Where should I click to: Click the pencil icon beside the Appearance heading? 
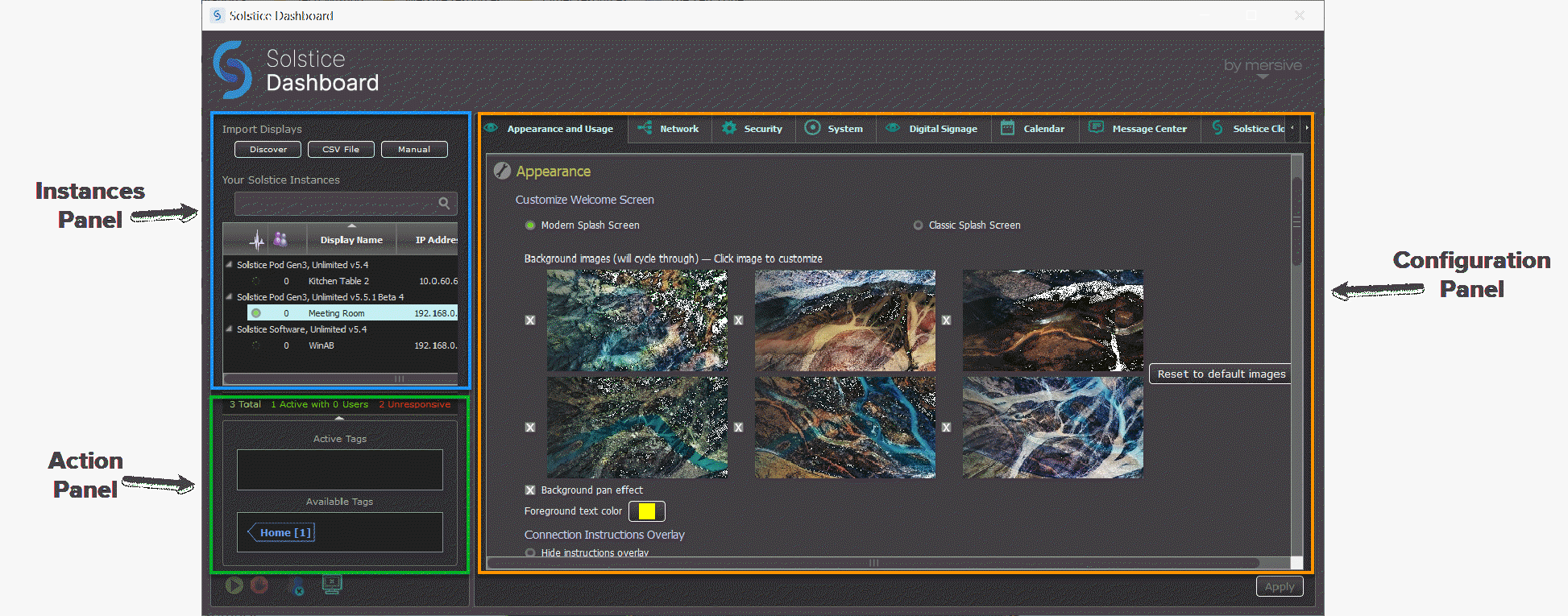pyautogui.click(x=502, y=171)
